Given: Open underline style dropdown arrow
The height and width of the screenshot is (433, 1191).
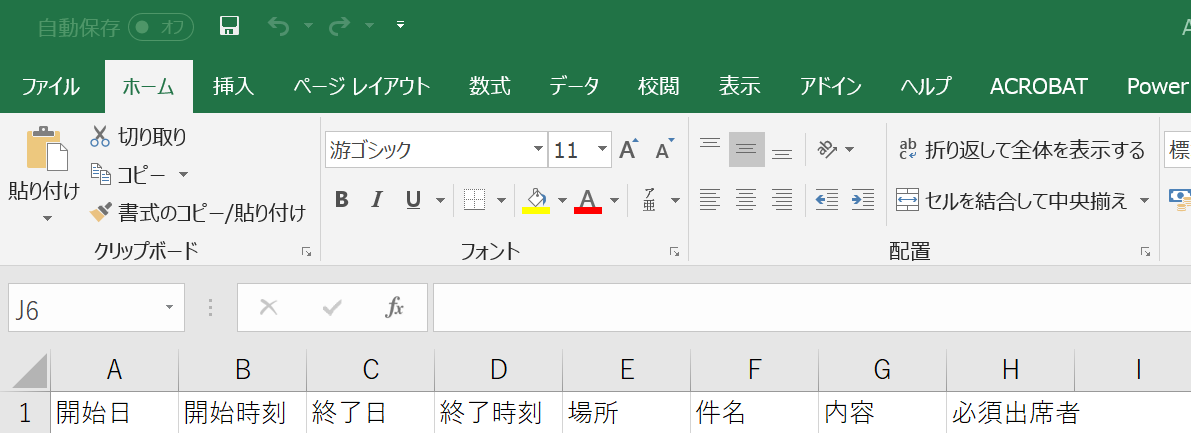Looking at the screenshot, I should click(441, 201).
